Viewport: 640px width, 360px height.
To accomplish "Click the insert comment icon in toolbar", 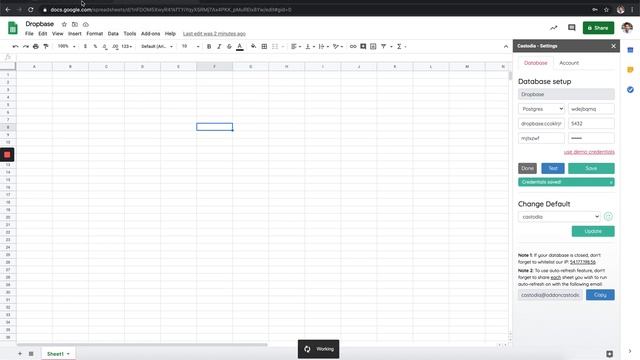I will [x=363, y=47].
